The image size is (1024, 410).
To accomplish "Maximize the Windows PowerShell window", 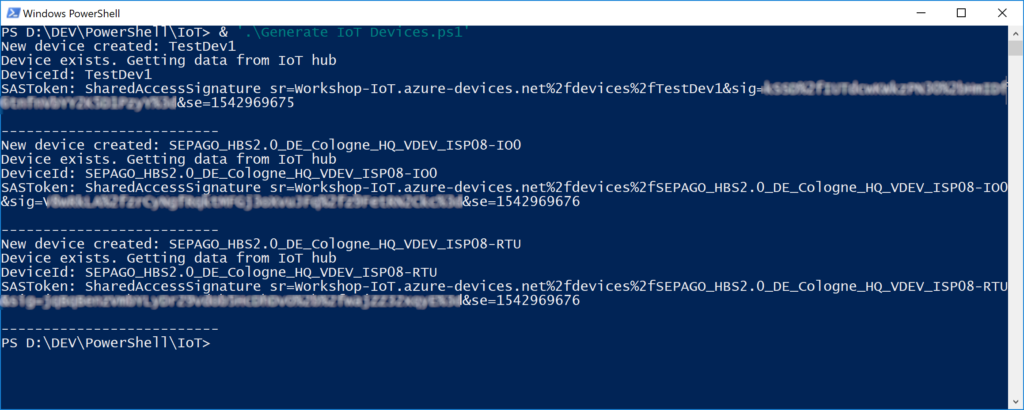I will click(x=961, y=13).
